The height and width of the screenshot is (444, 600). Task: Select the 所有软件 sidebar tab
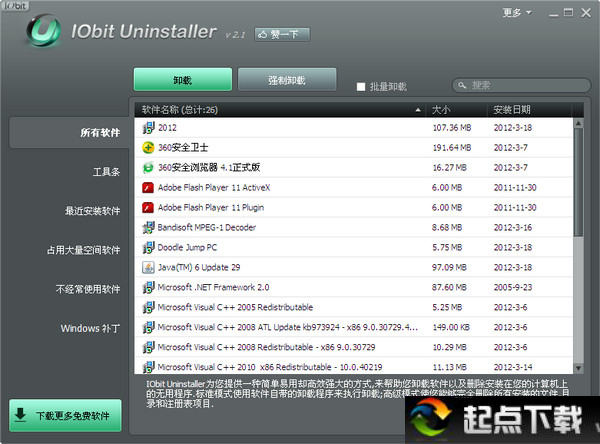pyautogui.click(x=69, y=132)
